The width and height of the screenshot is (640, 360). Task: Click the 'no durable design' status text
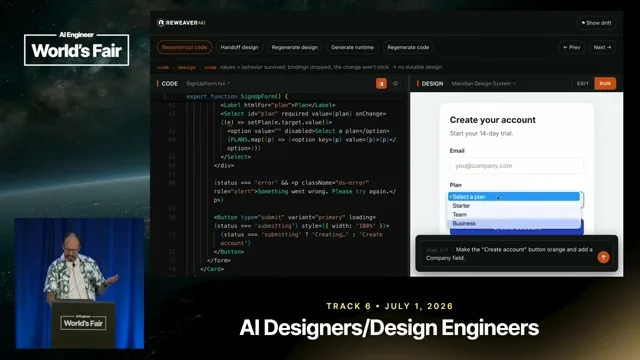(420, 67)
